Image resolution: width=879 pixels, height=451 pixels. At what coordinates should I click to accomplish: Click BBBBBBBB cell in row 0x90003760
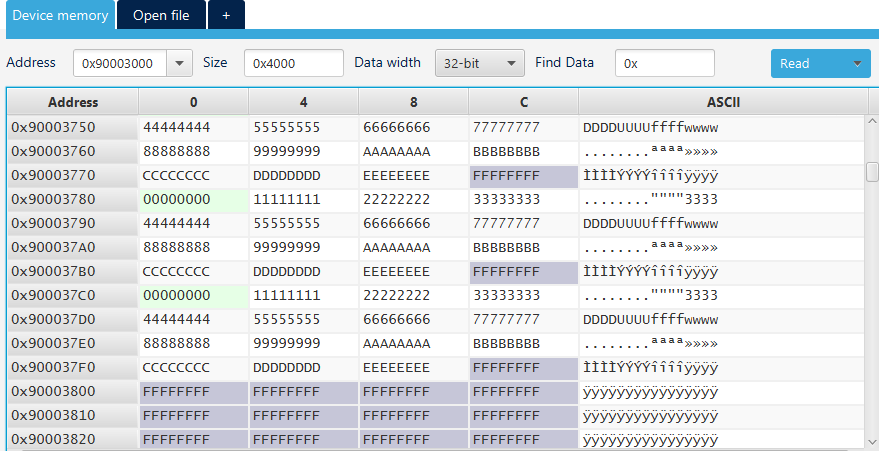point(524,152)
